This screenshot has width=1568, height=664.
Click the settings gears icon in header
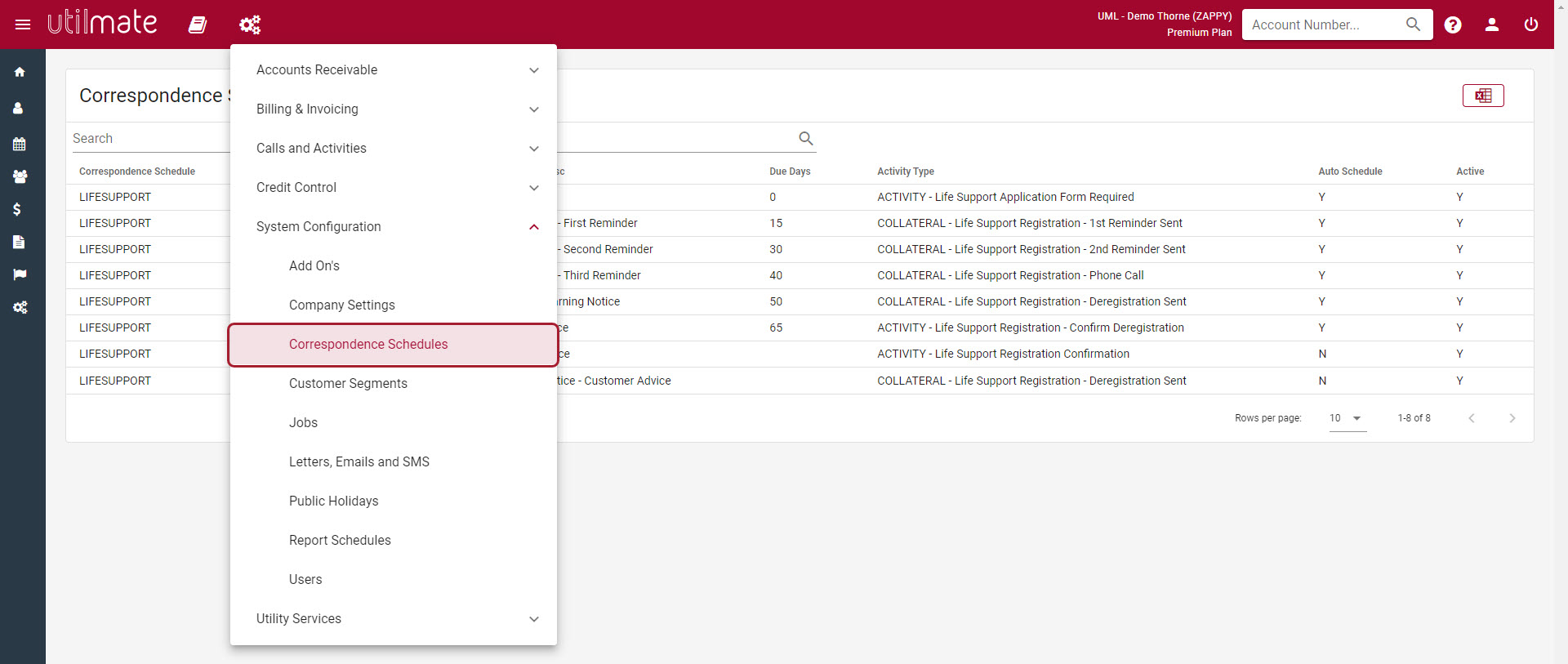pos(250,25)
